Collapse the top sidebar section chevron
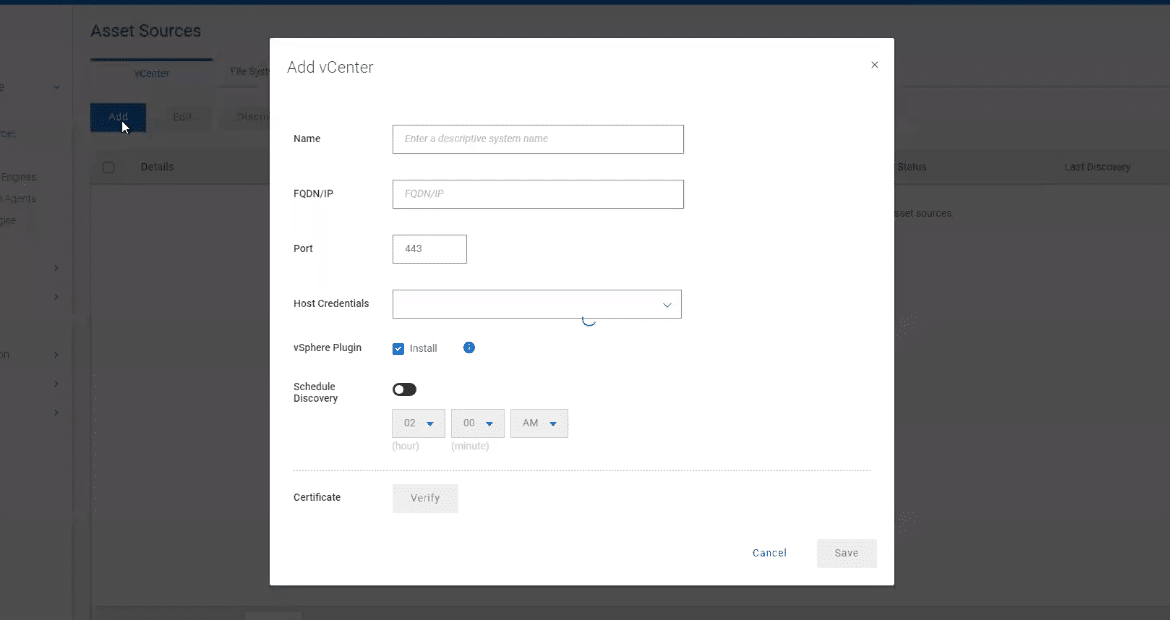The height and width of the screenshot is (620, 1170). 56,87
